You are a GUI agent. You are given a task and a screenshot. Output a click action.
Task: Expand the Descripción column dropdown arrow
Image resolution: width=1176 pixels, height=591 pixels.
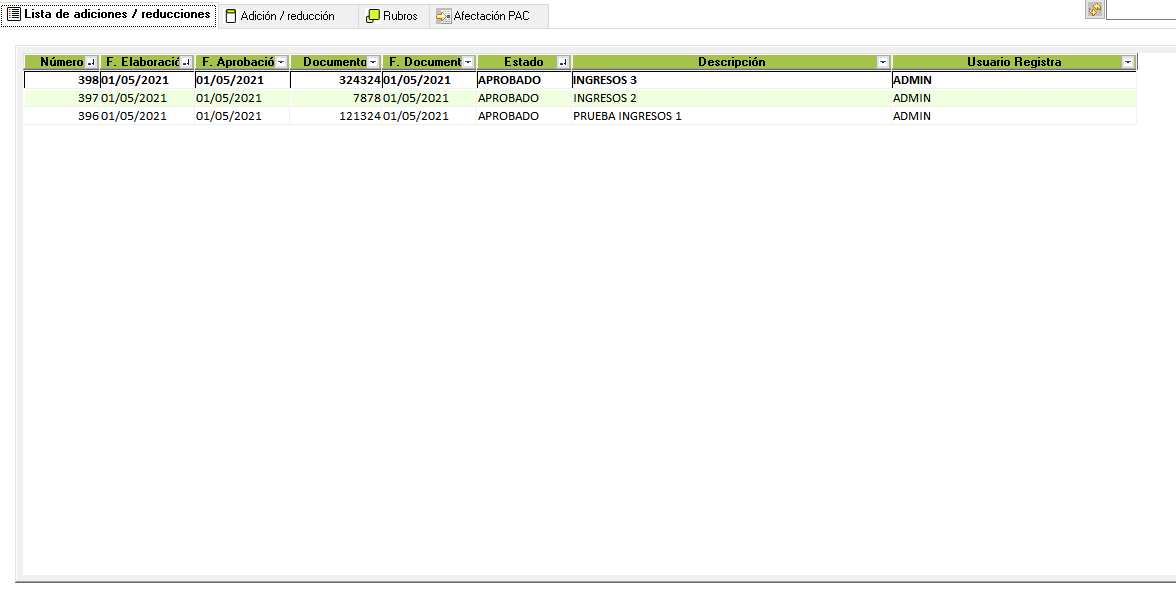click(x=884, y=63)
